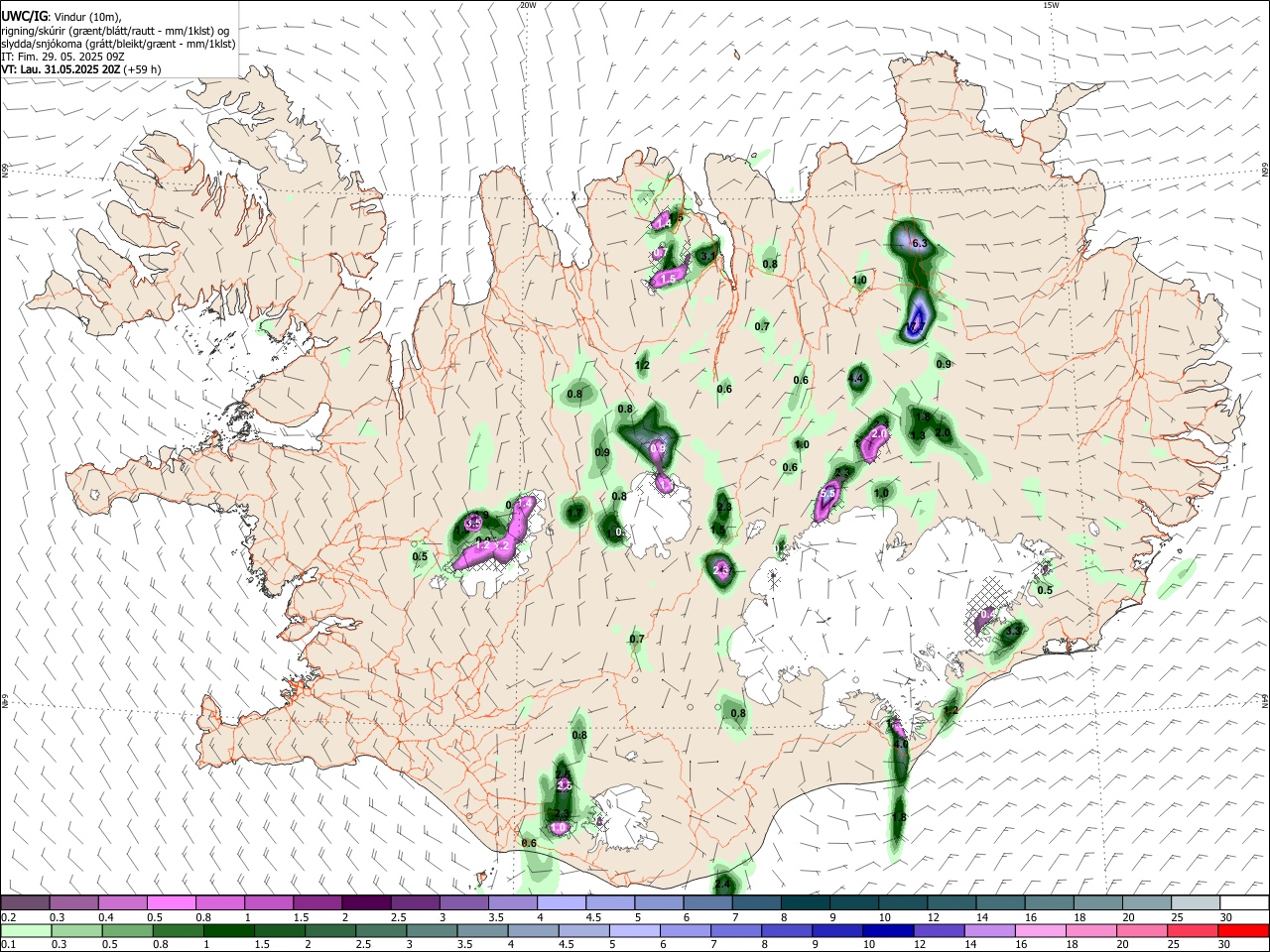The image size is (1270, 952).
Task: Click the 2.4 value at bottom coast
Action: 723,884
